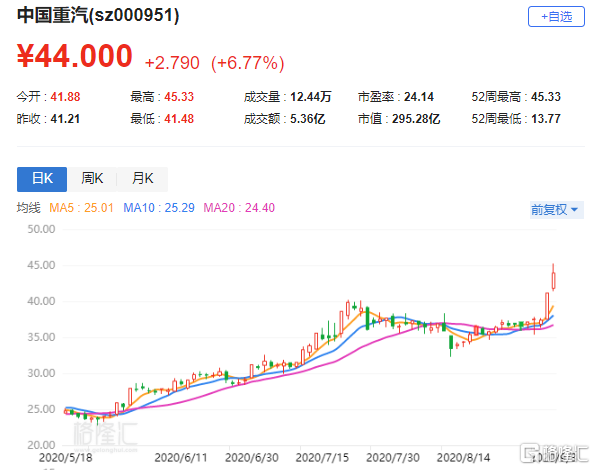Click the latest red candlestick near 44
The image size is (595, 470).
pyautogui.click(x=554, y=280)
